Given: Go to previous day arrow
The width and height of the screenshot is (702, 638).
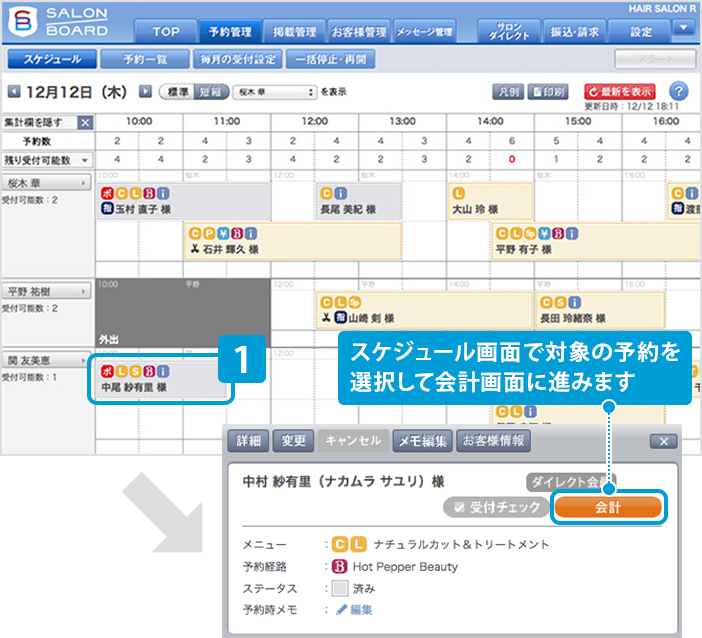Looking at the screenshot, I should [14, 92].
